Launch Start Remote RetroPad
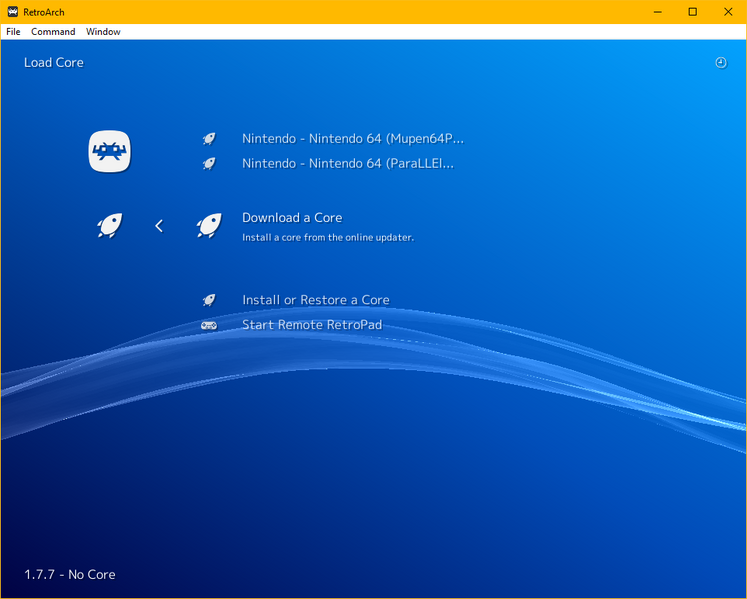747x599 pixels. [x=311, y=325]
